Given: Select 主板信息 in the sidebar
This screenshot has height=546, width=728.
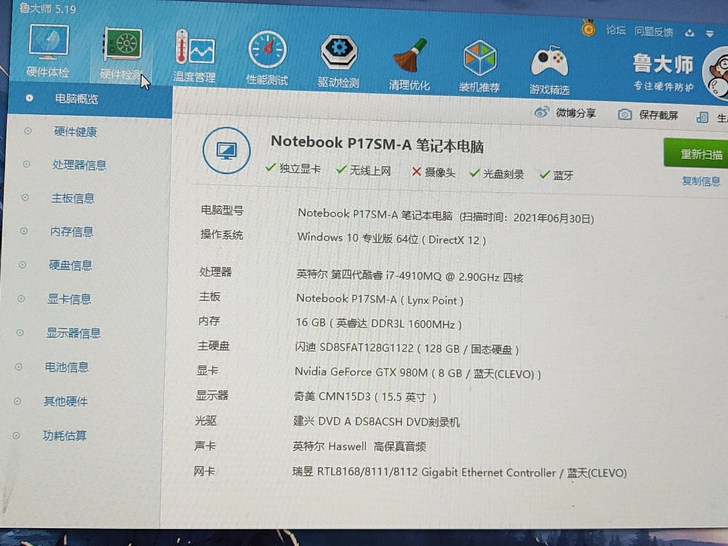Looking at the screenshot, I should coord(72,198).
